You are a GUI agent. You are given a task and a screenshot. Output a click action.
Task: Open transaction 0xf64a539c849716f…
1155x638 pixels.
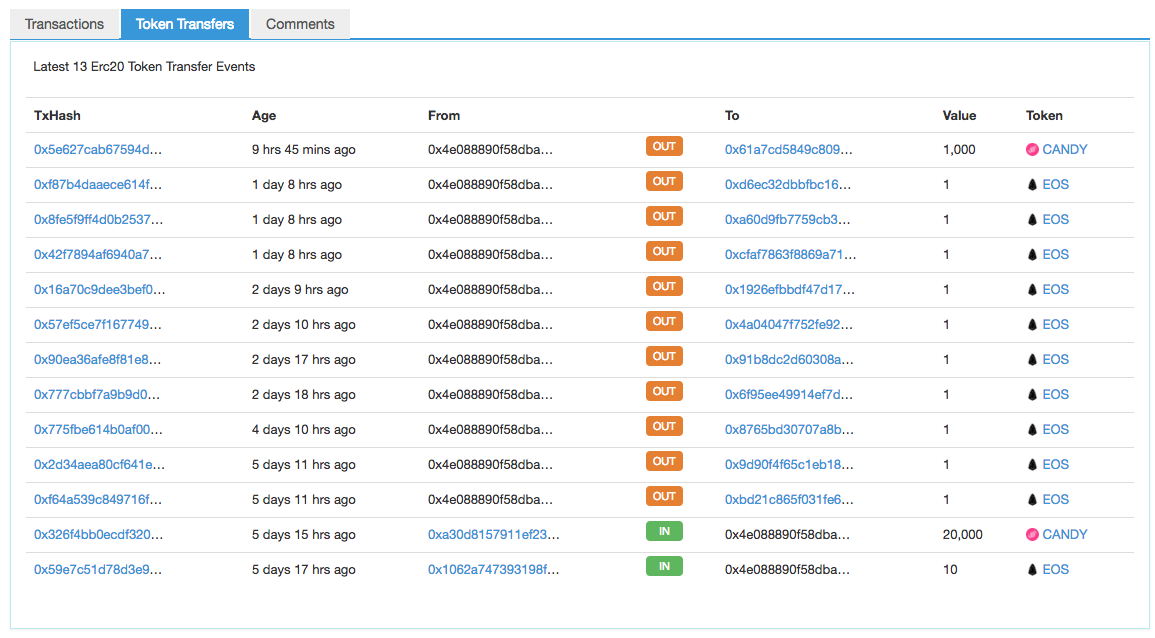[x=98, y=499]
